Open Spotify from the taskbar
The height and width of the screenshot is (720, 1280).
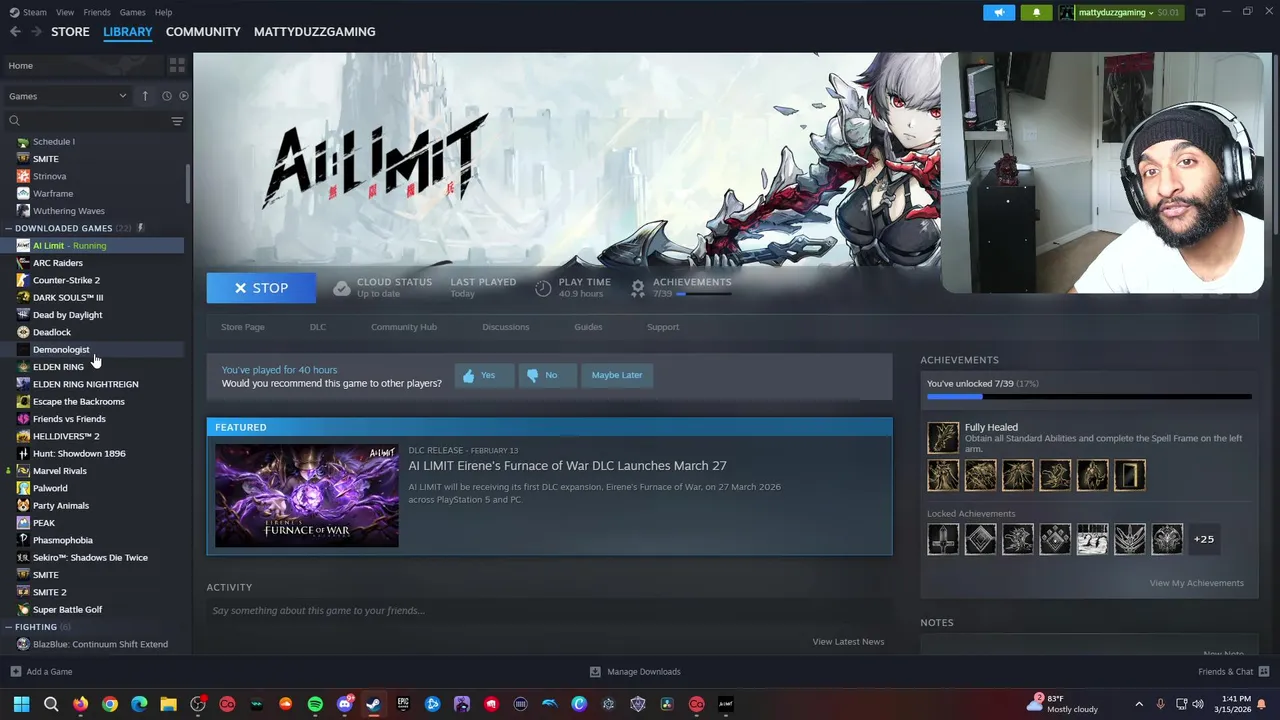click(x=315, y=704)
